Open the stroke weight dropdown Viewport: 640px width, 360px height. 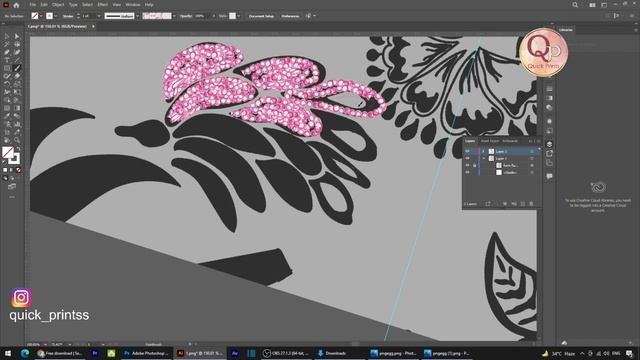pyautogui.click(x=99, y=16)
